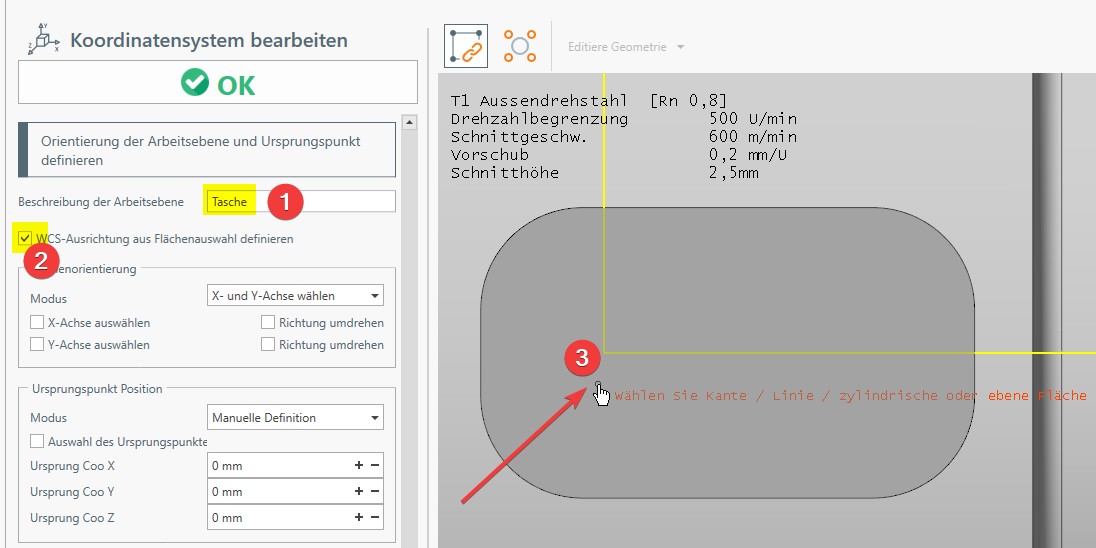Click minus icon for Ursprung Coo X
1096x548 pixels.
375,466
